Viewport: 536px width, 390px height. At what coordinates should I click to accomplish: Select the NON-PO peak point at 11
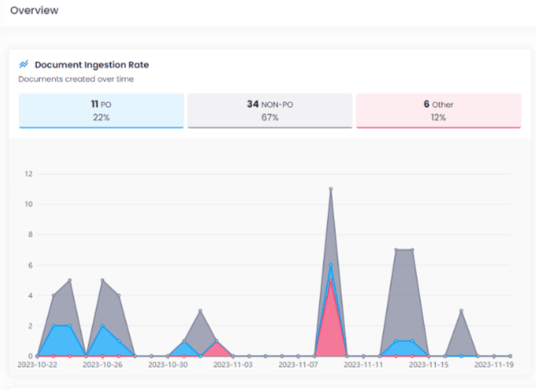click(x=331, y=189)
